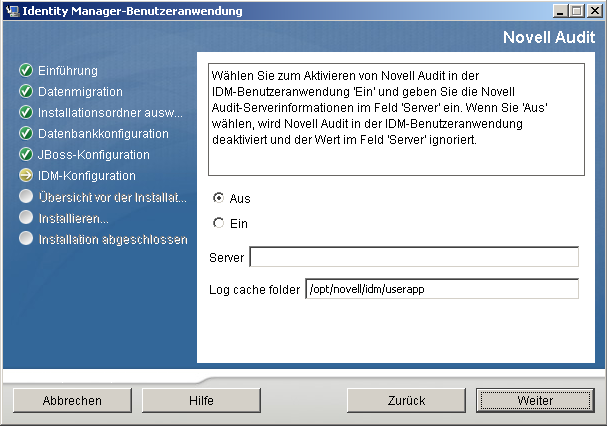Viewport: 607px width, 426px height.
Task: Click the 'Log cache folder' label
Action: coord(254,290)
